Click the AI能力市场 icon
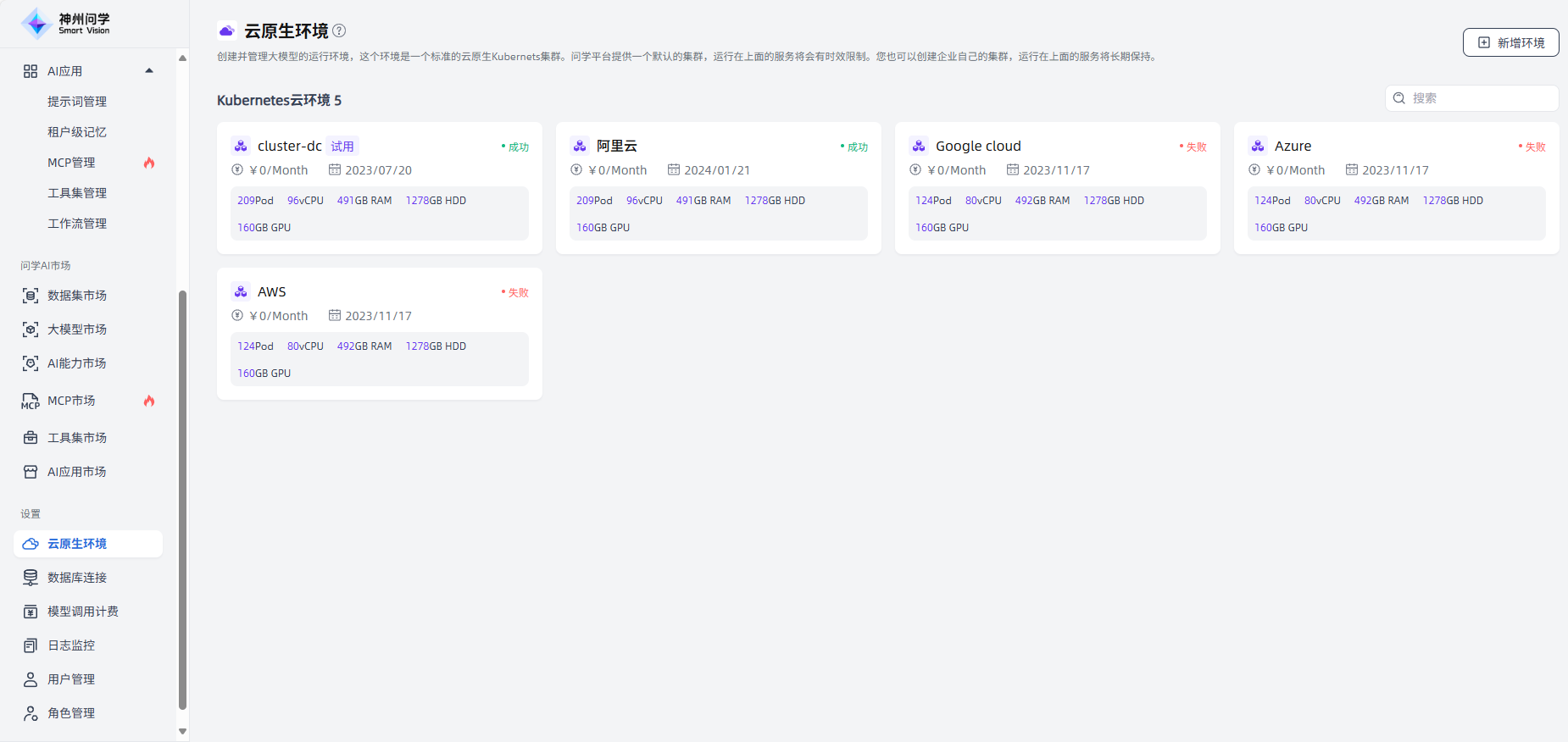 tap(31, 363)
